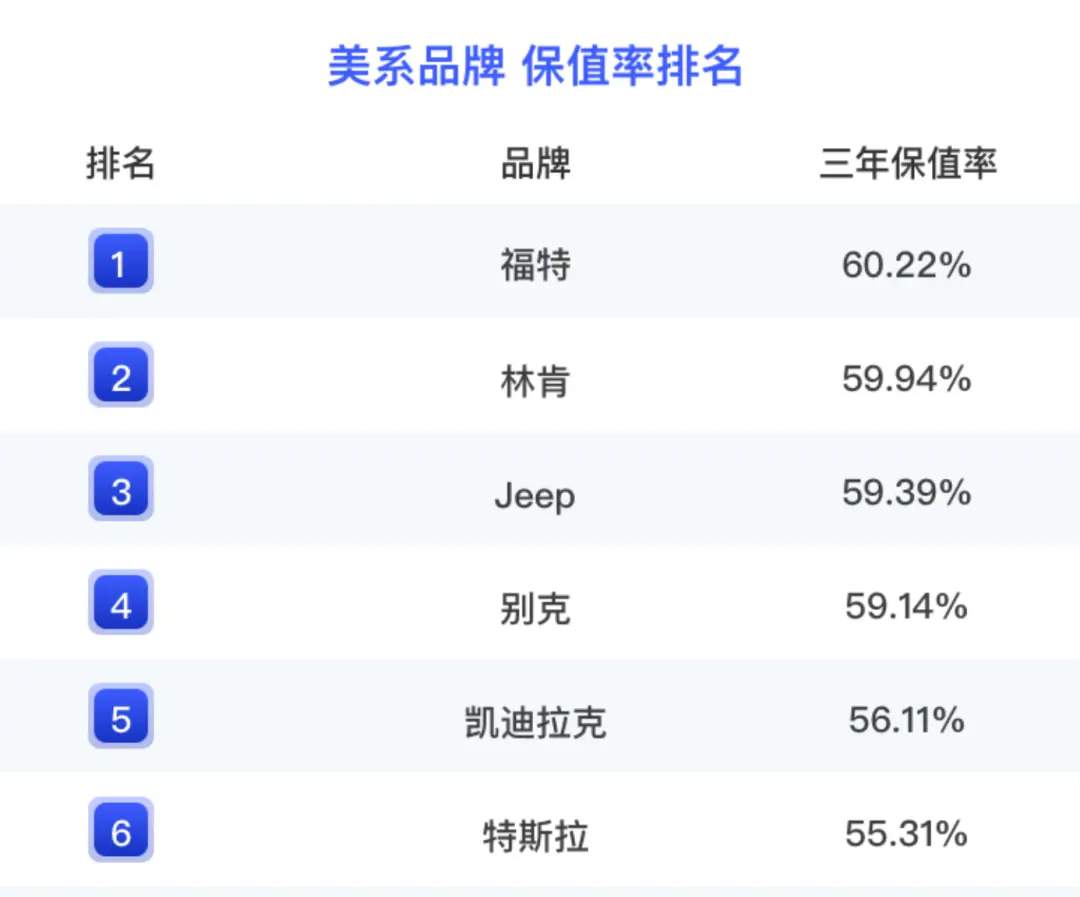Image resolution: width=1080 pixels, height=897 pixels.
Task: Click the 56.11% retention value
Action: point(906,720)
